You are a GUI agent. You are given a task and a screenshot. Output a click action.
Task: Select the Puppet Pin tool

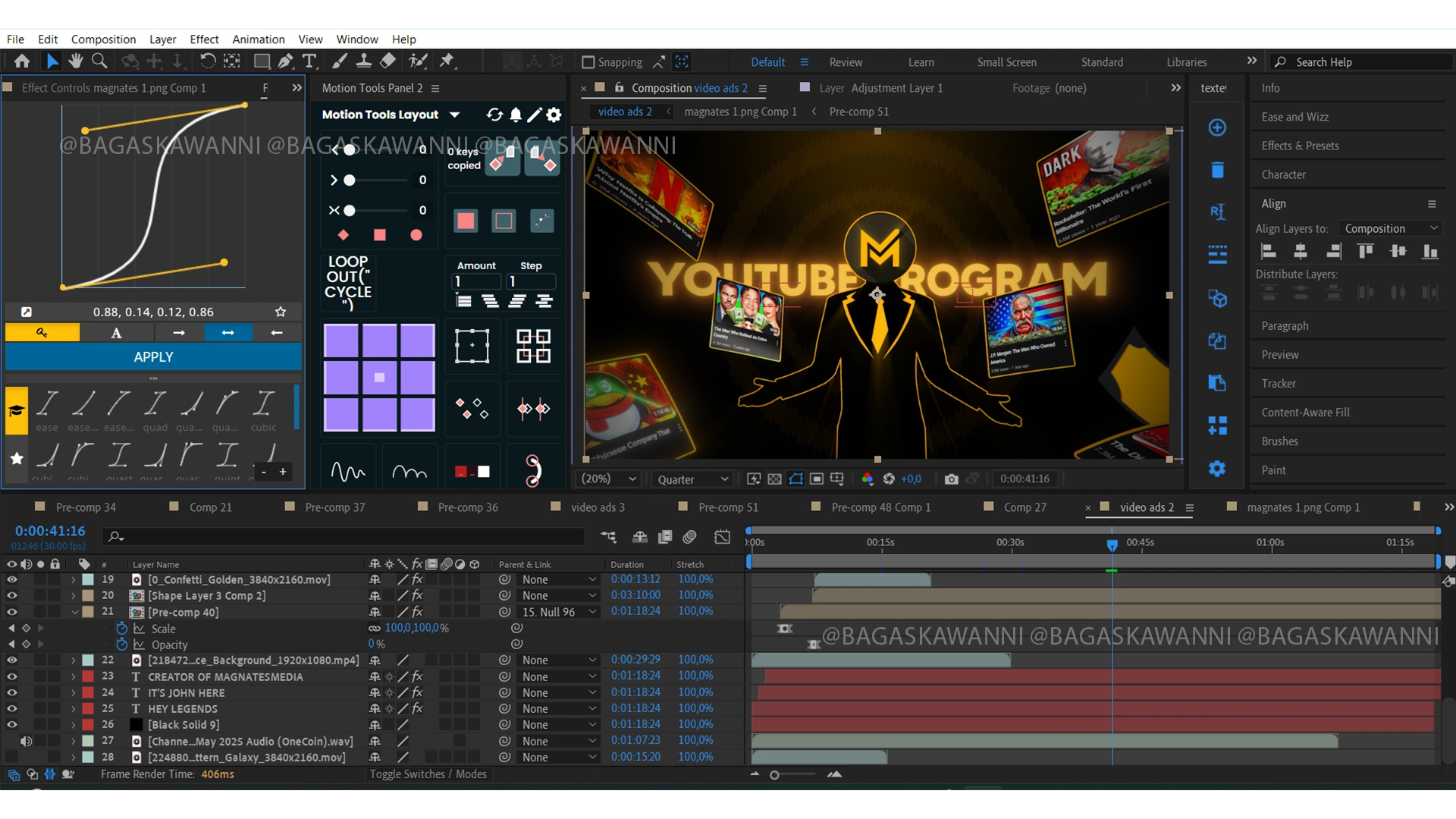click(x=447, y=61)
